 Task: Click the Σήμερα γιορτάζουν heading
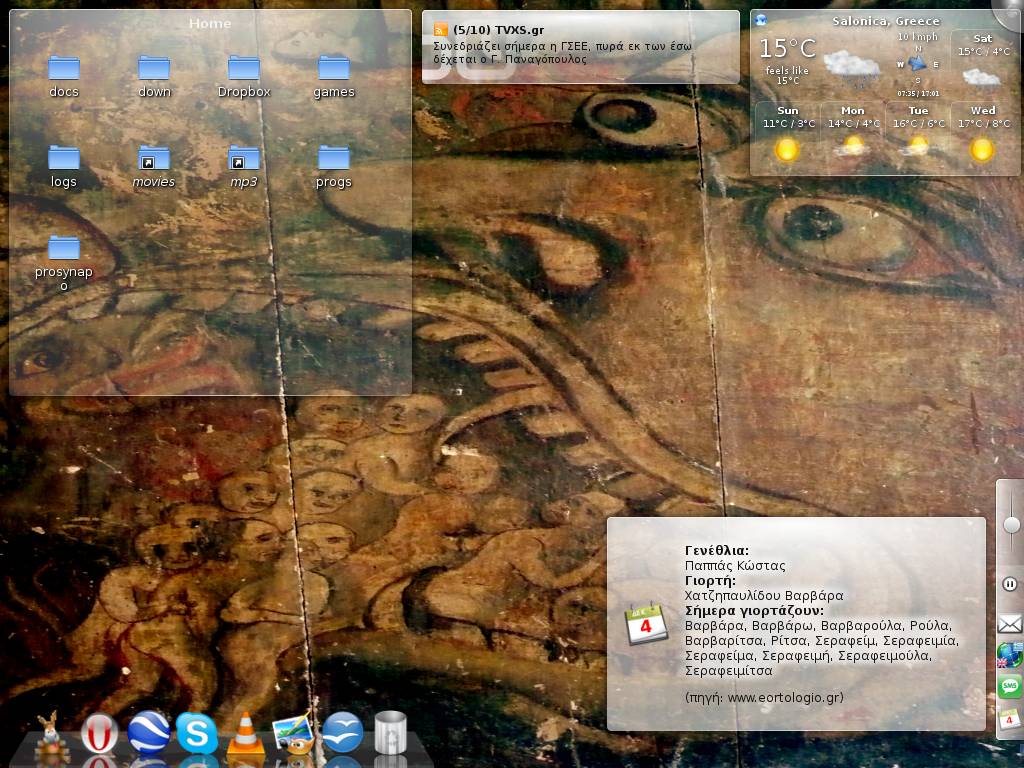[754, 611]
